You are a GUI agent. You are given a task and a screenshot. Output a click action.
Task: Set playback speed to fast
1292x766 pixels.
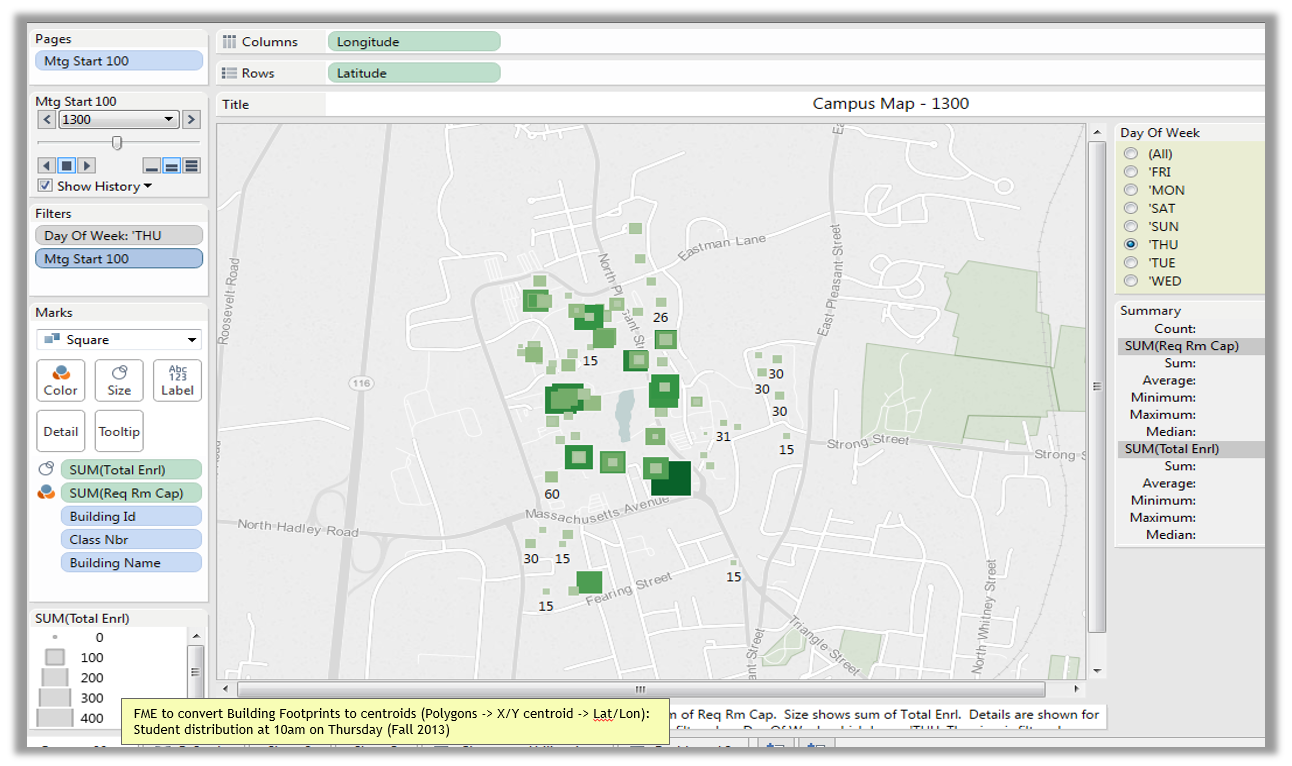pos(191,165)
